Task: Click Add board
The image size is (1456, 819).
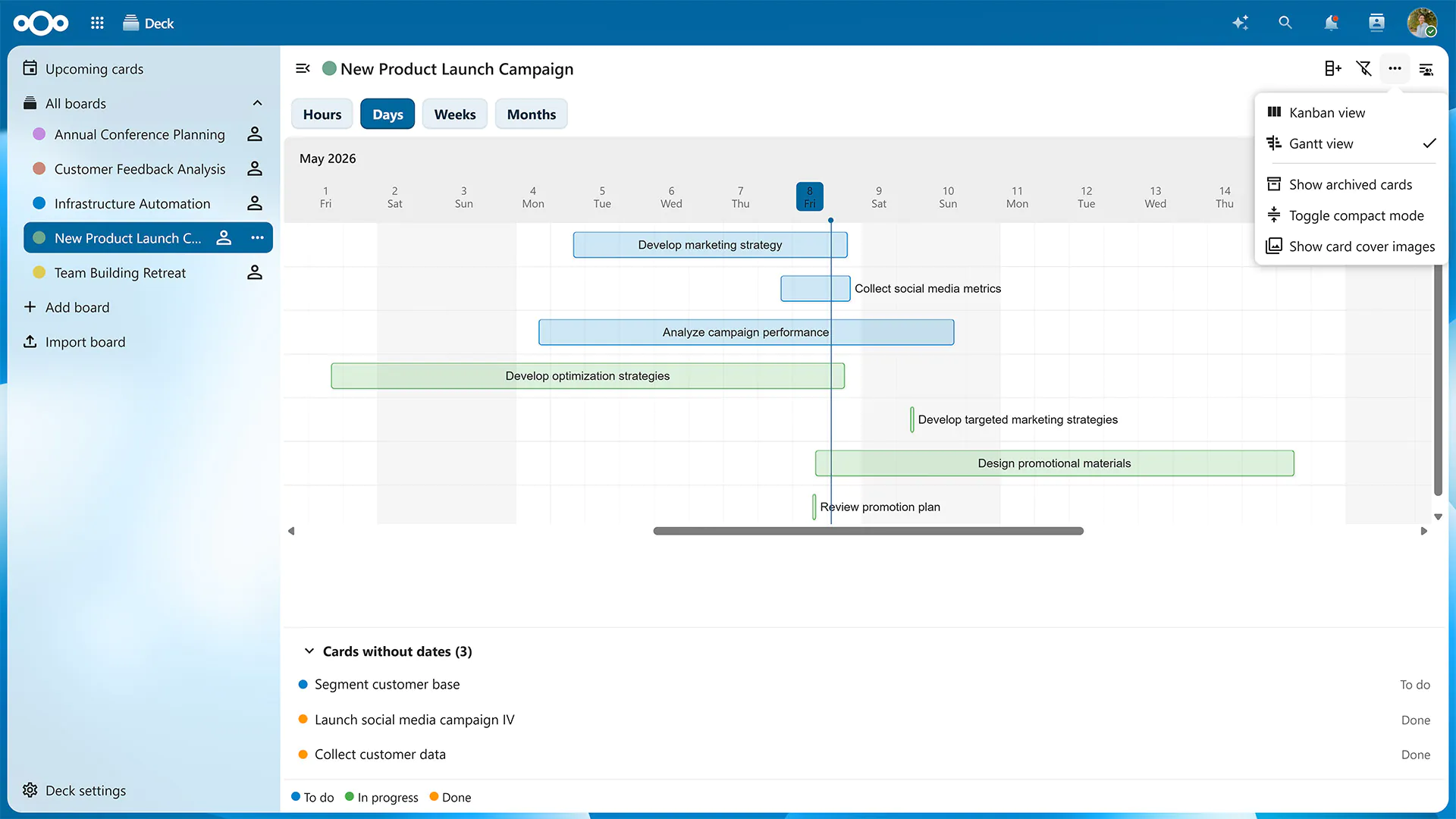Action: coord(77,307)
